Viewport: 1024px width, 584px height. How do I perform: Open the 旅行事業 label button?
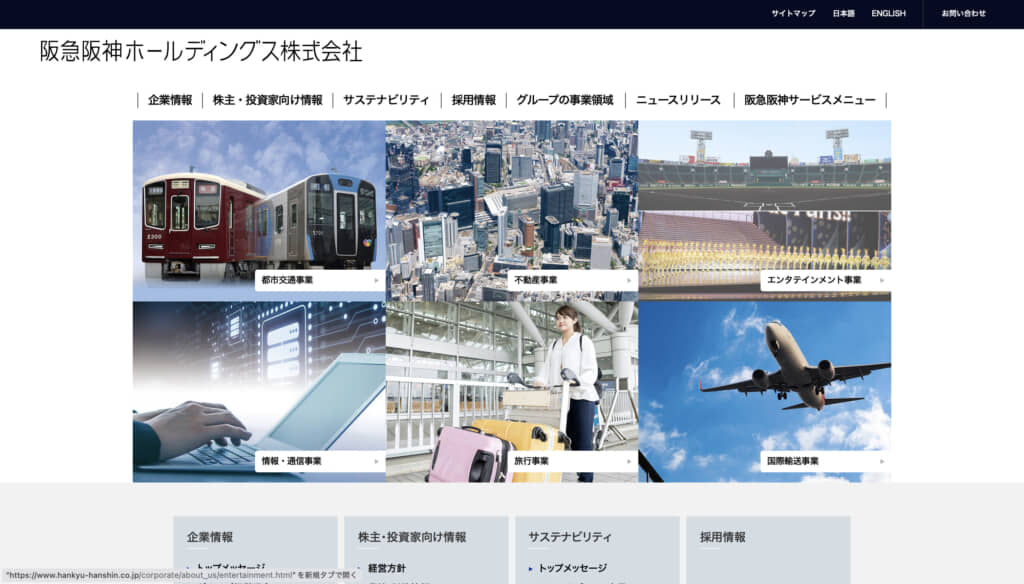pyautogui.click(x=573, y=461)
